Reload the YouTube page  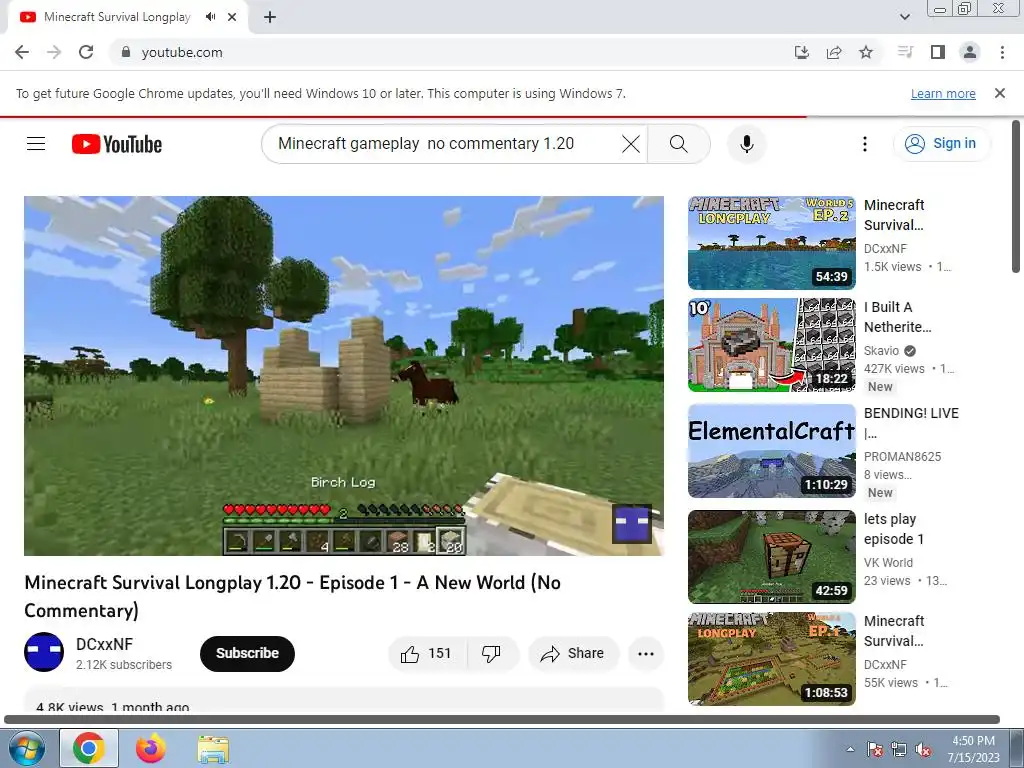(x=86, y=52)
